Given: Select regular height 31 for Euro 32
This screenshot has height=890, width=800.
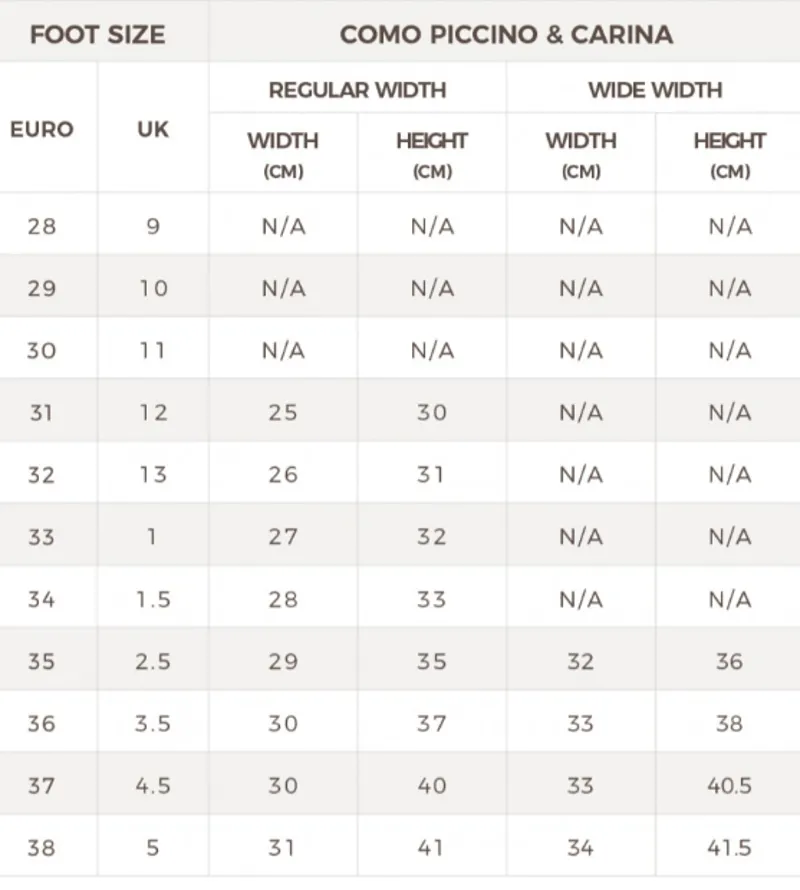Looking at the screenshot, I should (x=432, y=475).
